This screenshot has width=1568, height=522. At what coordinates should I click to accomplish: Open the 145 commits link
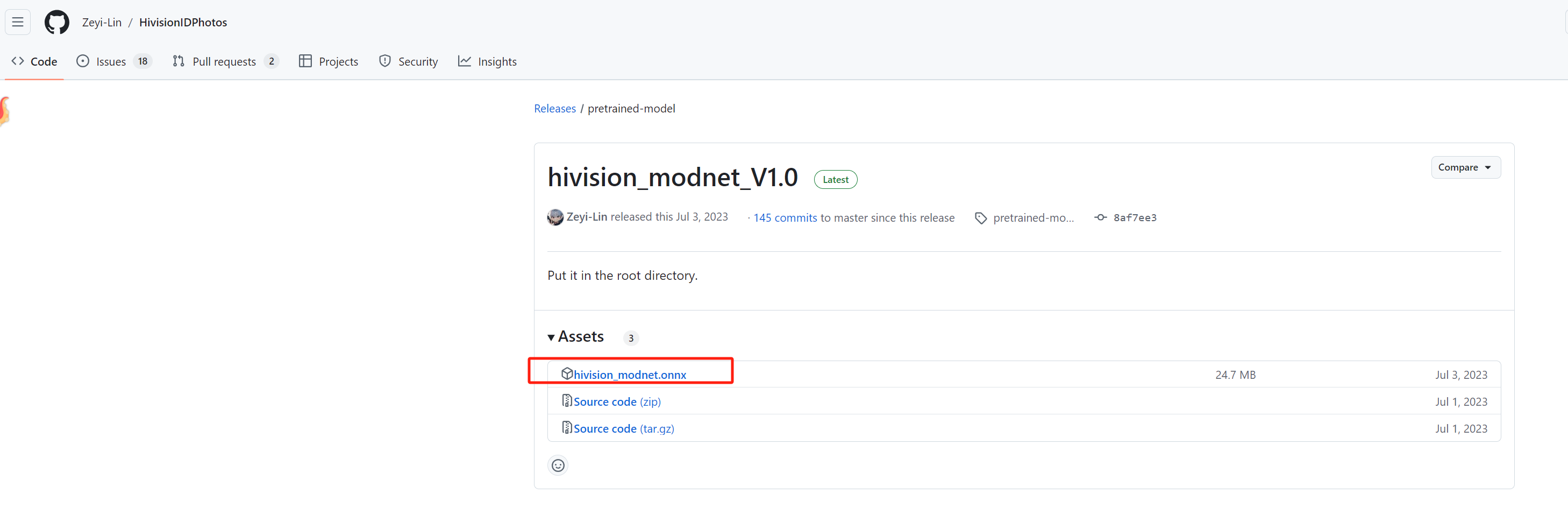(x=785, y=218)
